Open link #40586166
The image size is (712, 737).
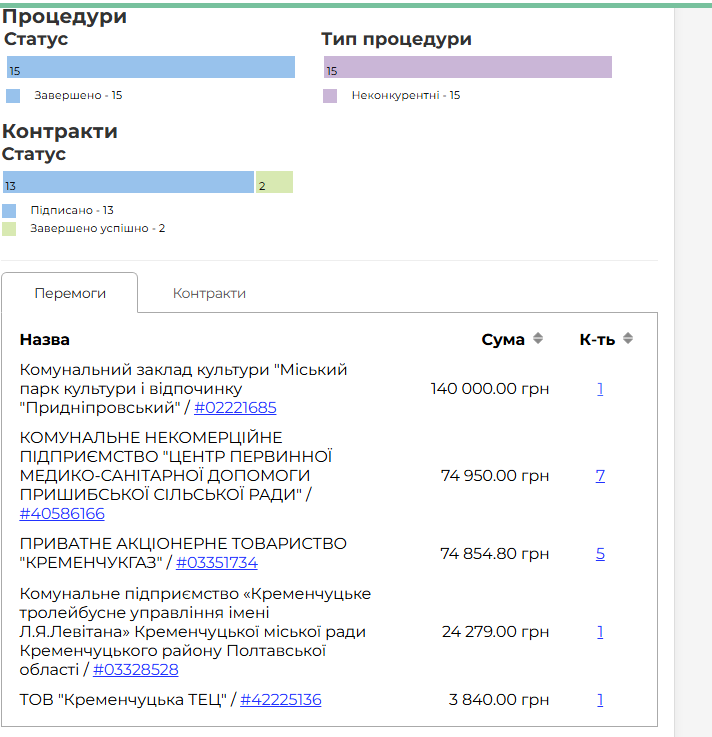point(62,514)
